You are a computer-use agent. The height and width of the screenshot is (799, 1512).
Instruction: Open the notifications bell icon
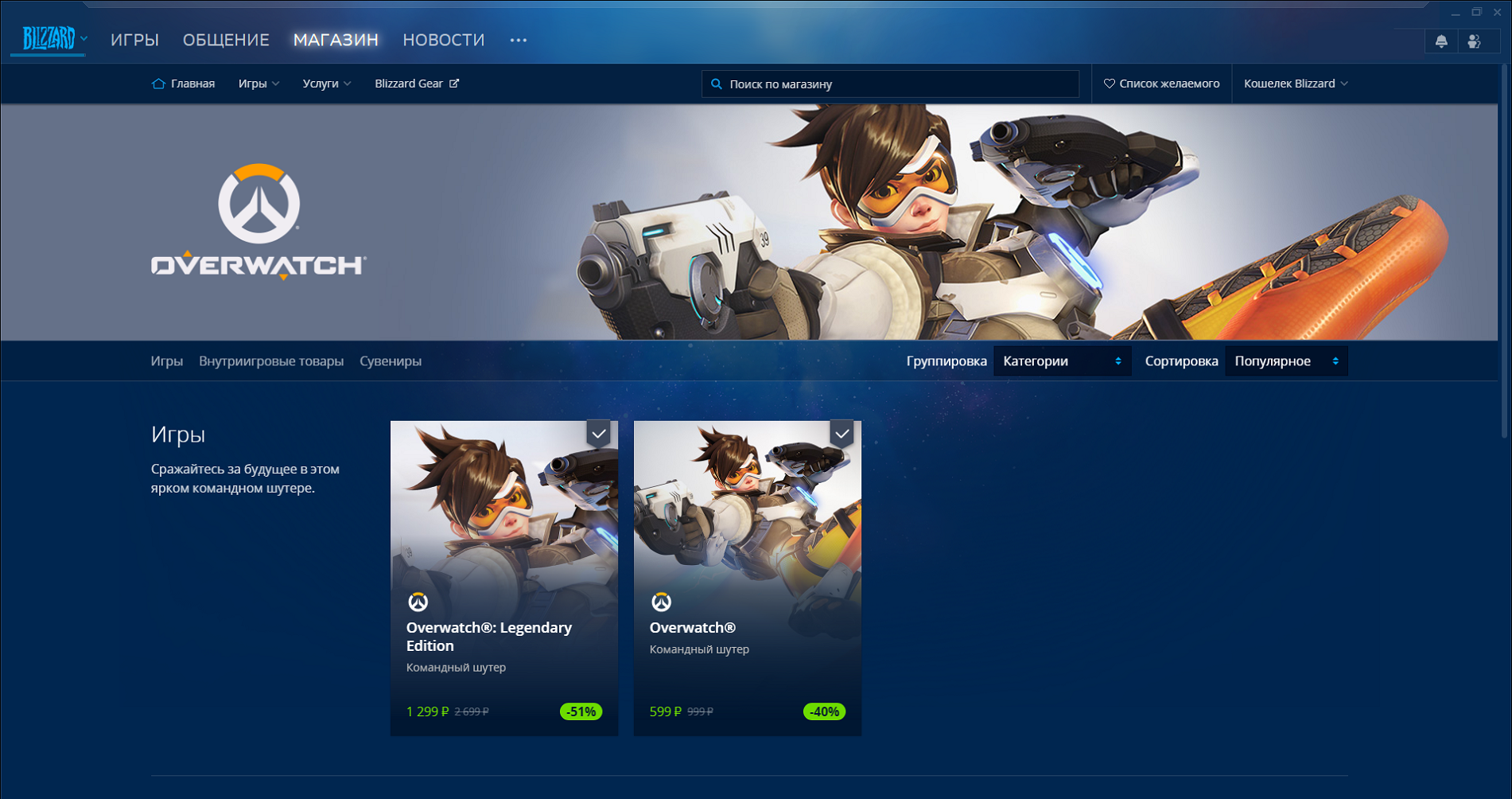pos(1441,41)
